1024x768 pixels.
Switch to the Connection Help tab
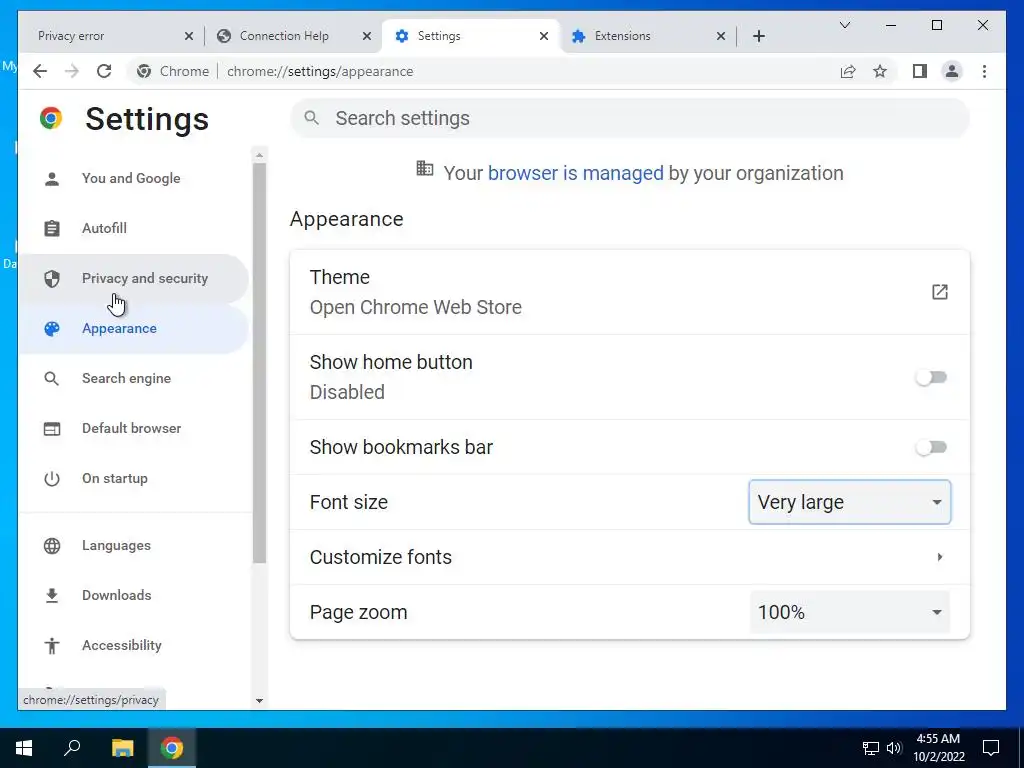(293, 36)
